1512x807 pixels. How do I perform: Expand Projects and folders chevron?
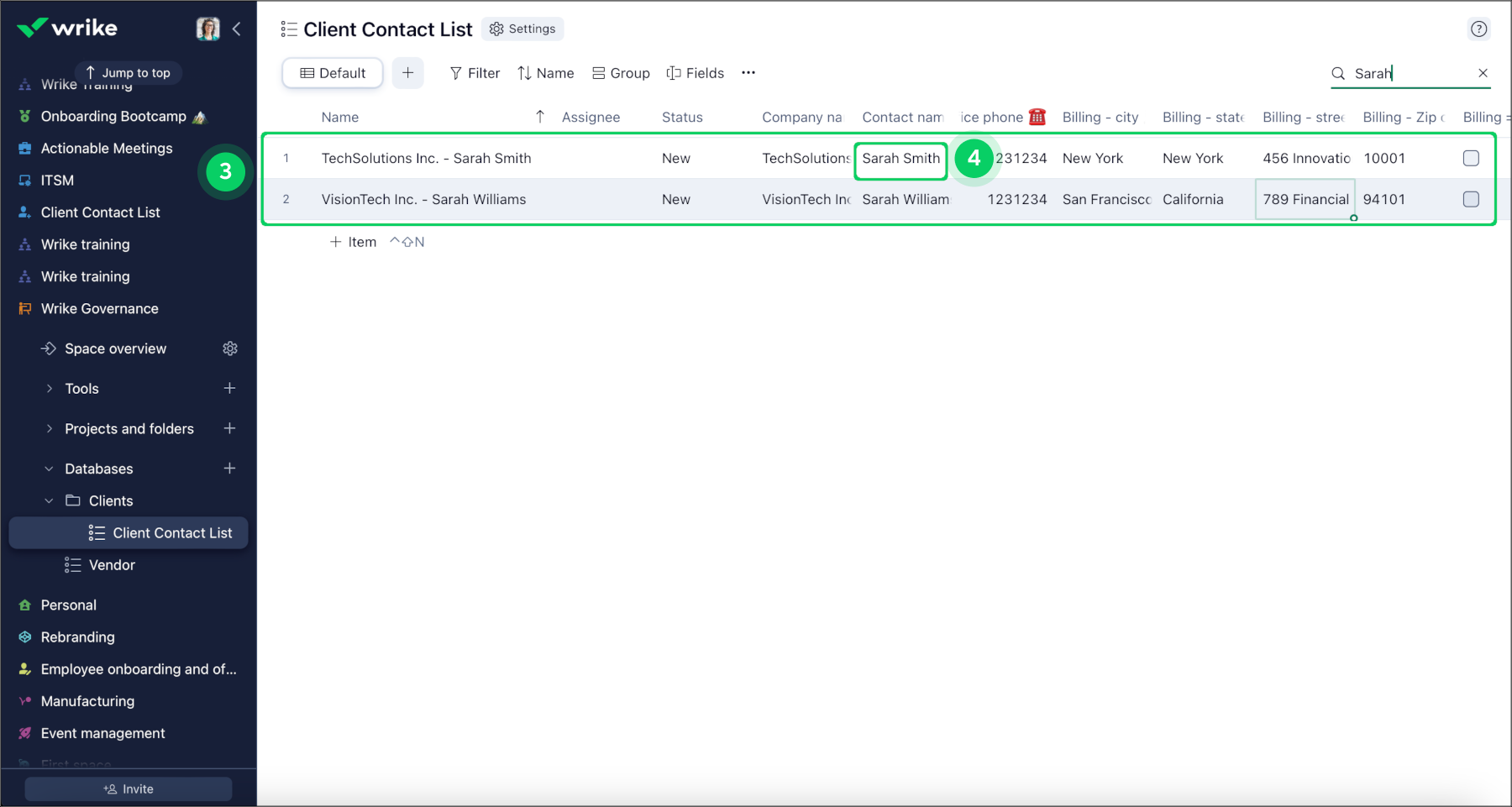(49, 429)
